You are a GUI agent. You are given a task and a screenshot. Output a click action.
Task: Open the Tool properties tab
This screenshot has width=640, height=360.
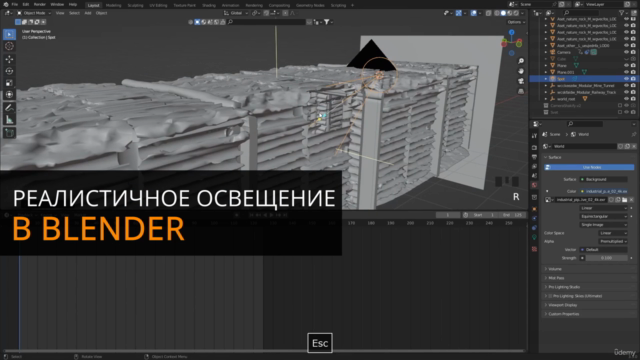pos(534,136)
